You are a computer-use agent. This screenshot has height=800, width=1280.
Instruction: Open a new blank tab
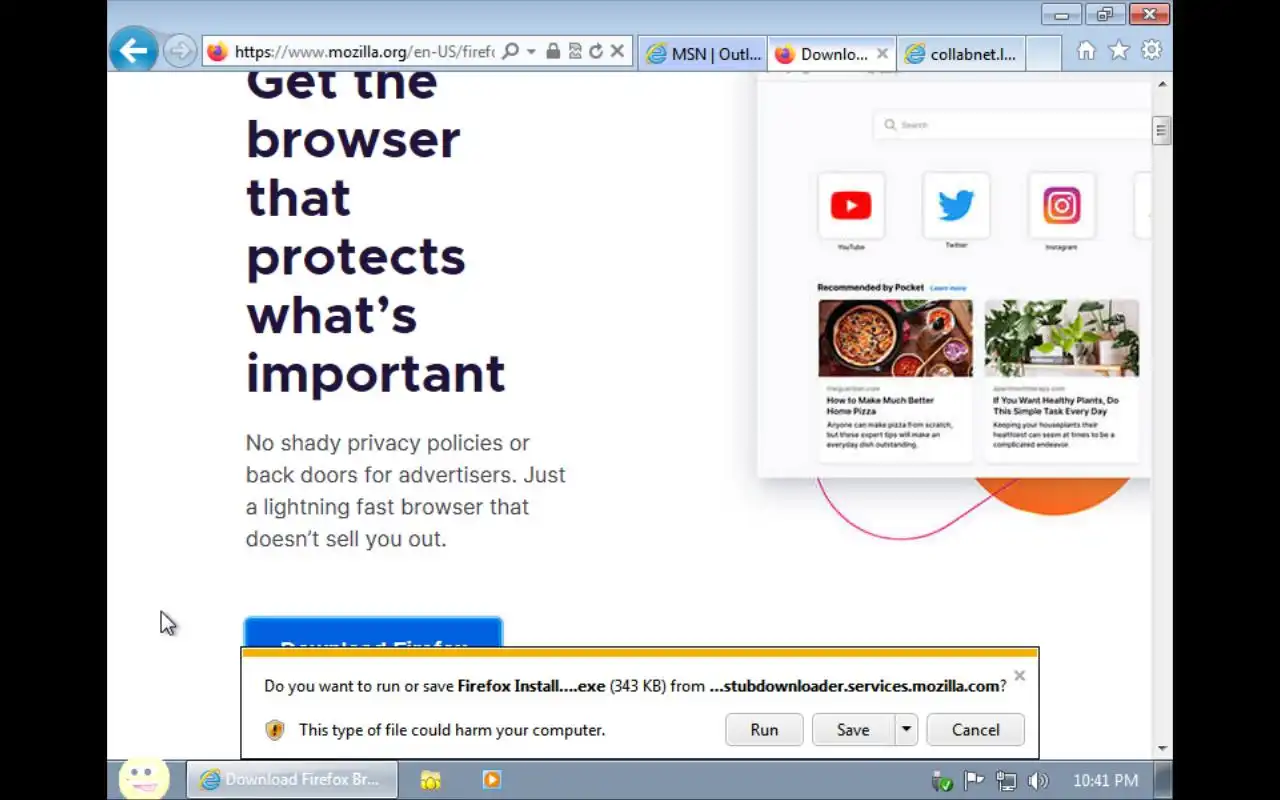(x=1043, y=54)
